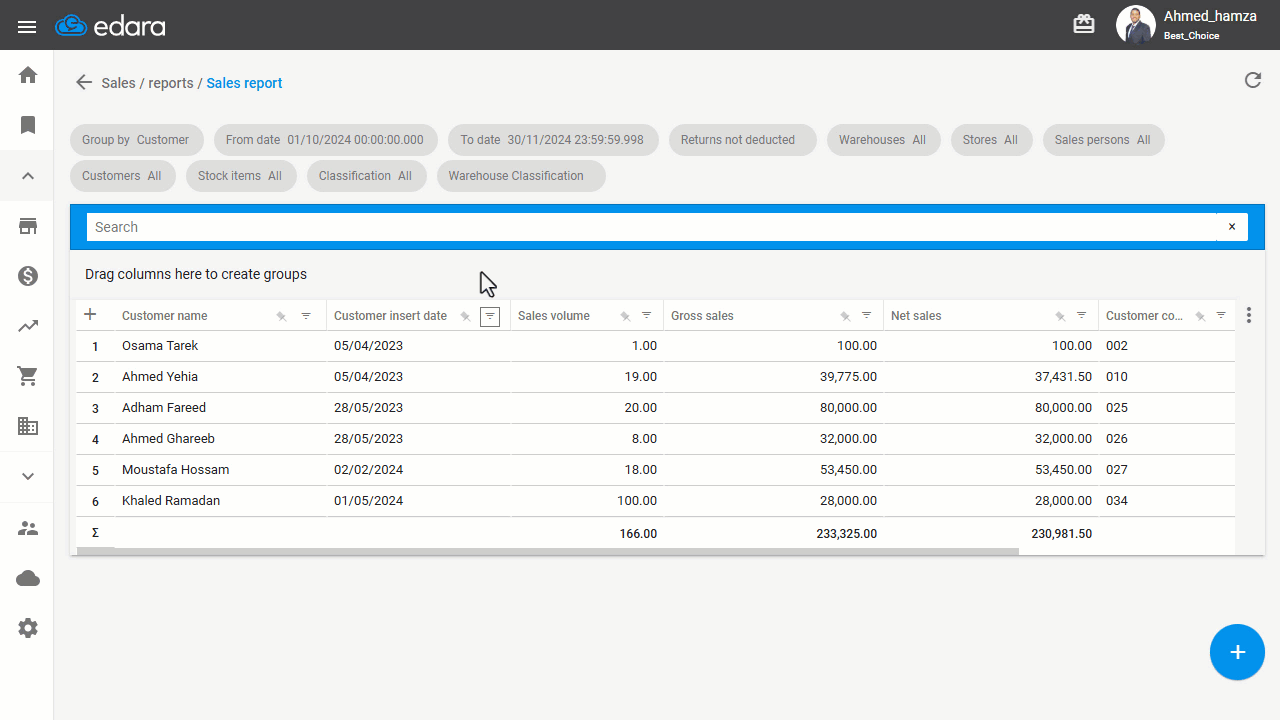Open the Group by Customer filter chip
This screenshot has width=1280, height=720.
137,140
